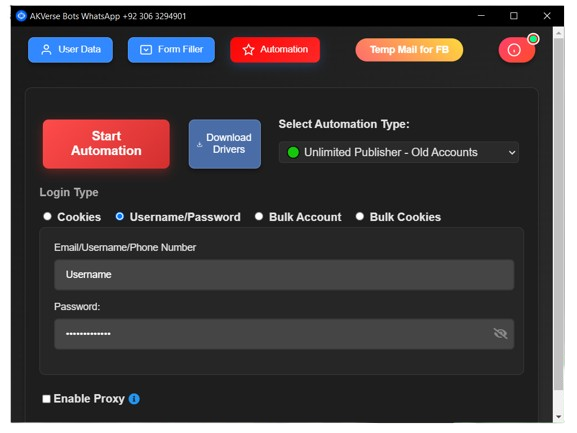This screenshot has width=577, height=433.
Task: Enable the proxy checkbox
Action: tap(46, 399)
